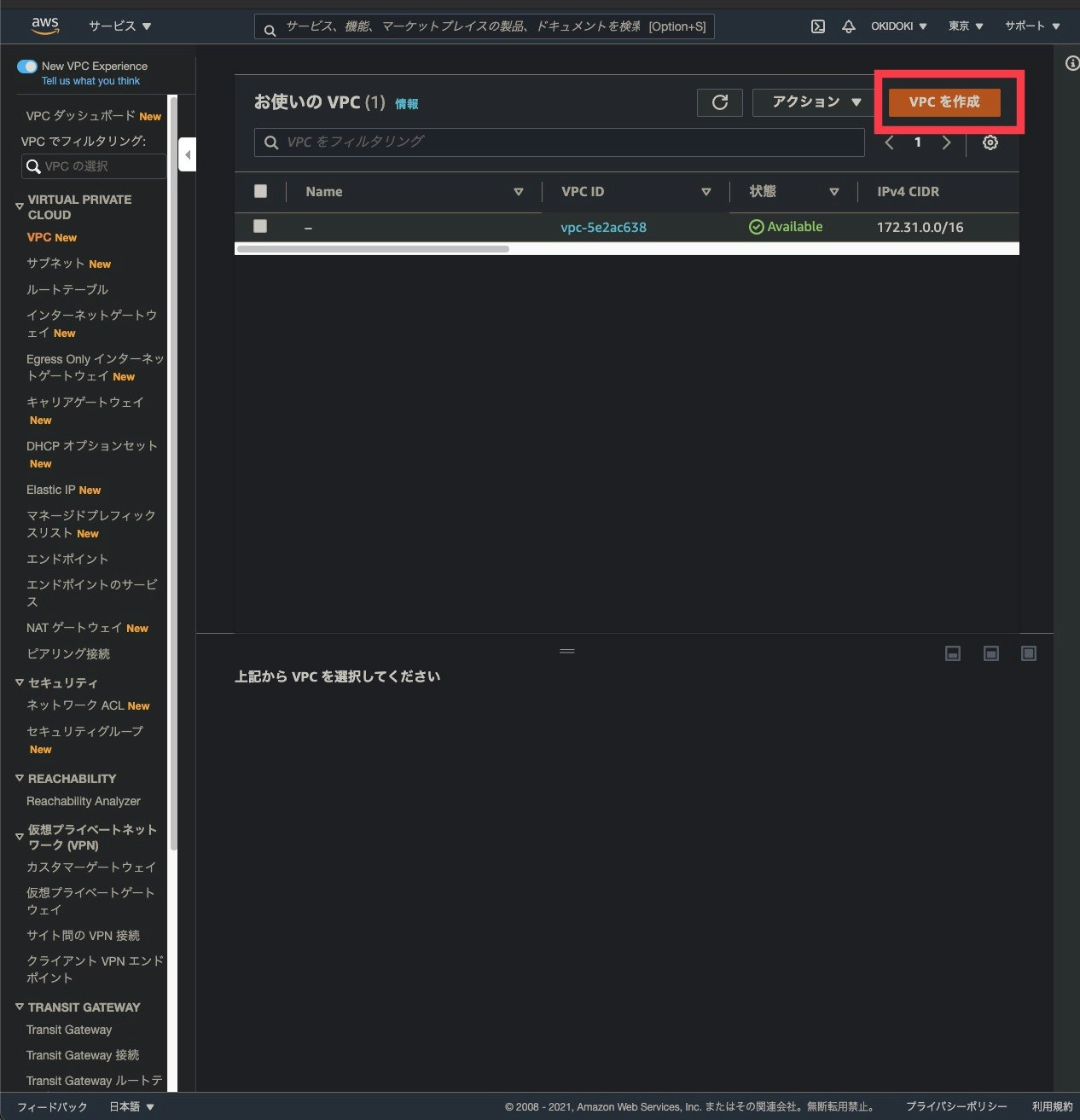Viewport: 1080px width, 1120px height.
Task: Open エンドポイント in sidebar
Action: (x=67, y=560)
